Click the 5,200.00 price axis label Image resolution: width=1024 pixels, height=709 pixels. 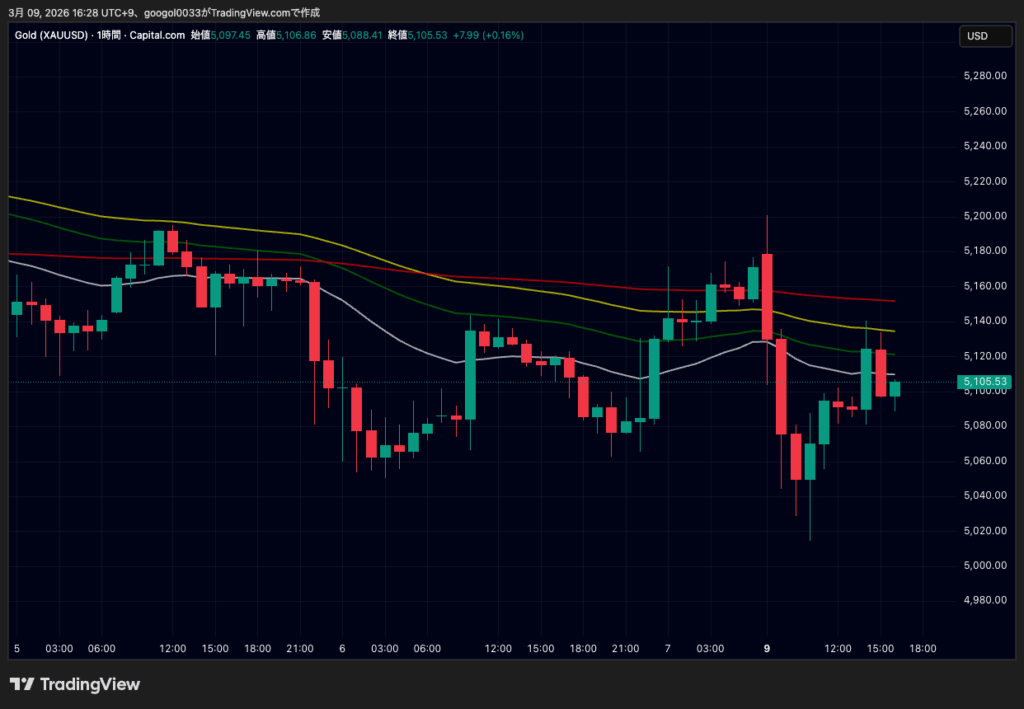pyautogui.click(x=983, y=216)
